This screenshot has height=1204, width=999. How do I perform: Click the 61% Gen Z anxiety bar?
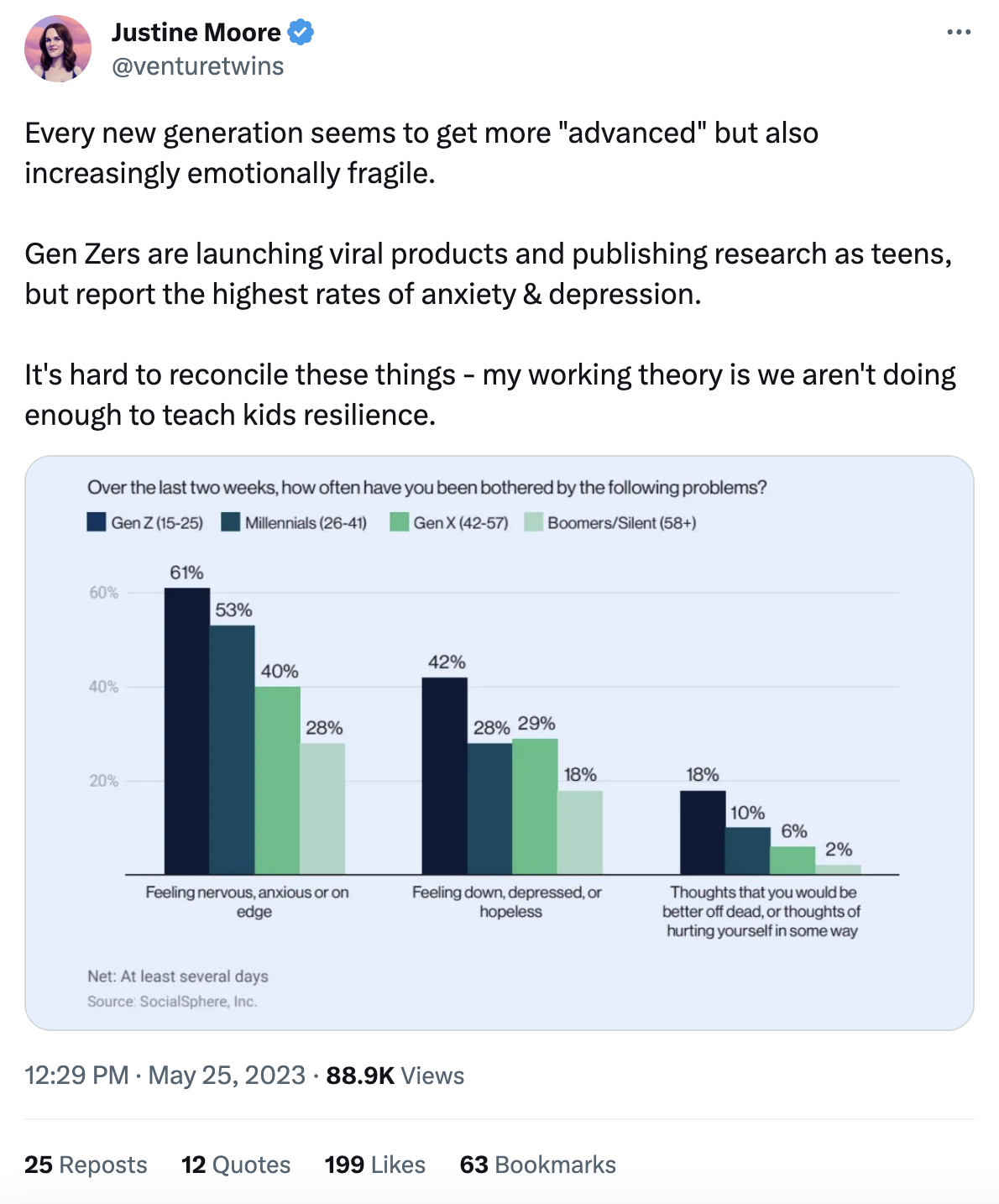(x=186, y=730)
